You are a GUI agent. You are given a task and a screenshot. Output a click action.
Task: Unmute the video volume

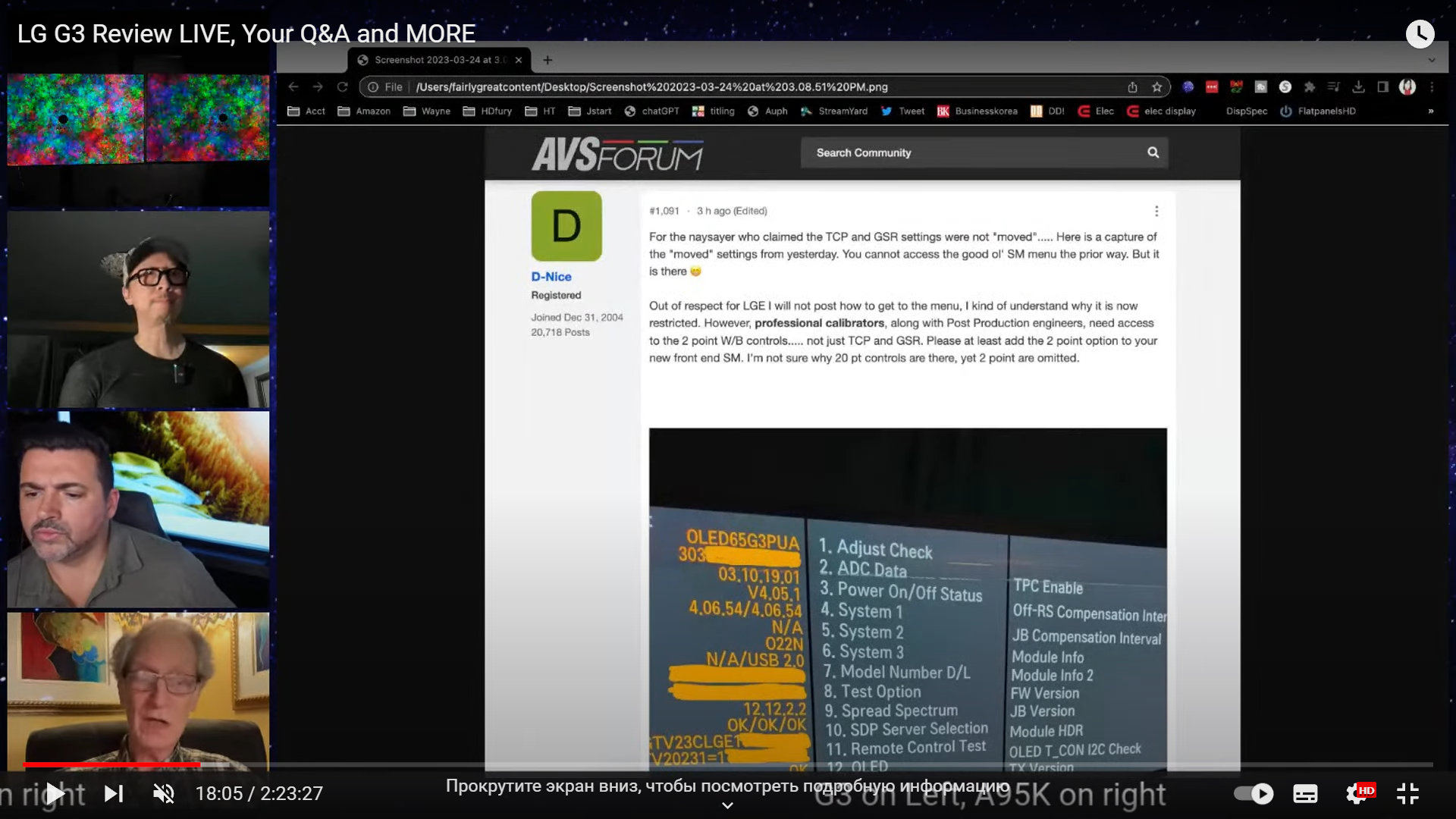coord(164,793)
